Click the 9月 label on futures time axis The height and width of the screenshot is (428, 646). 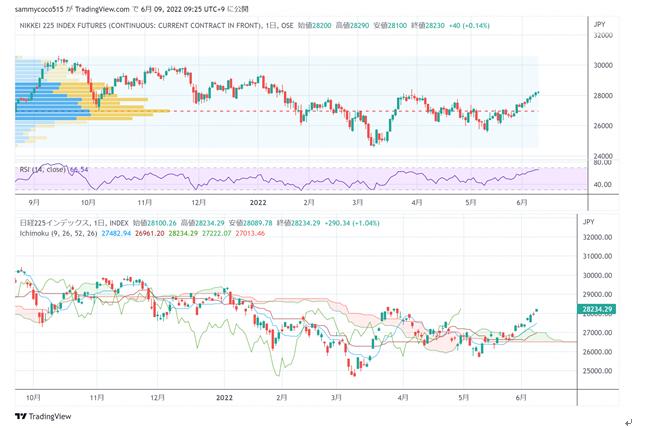click(35, 202)
